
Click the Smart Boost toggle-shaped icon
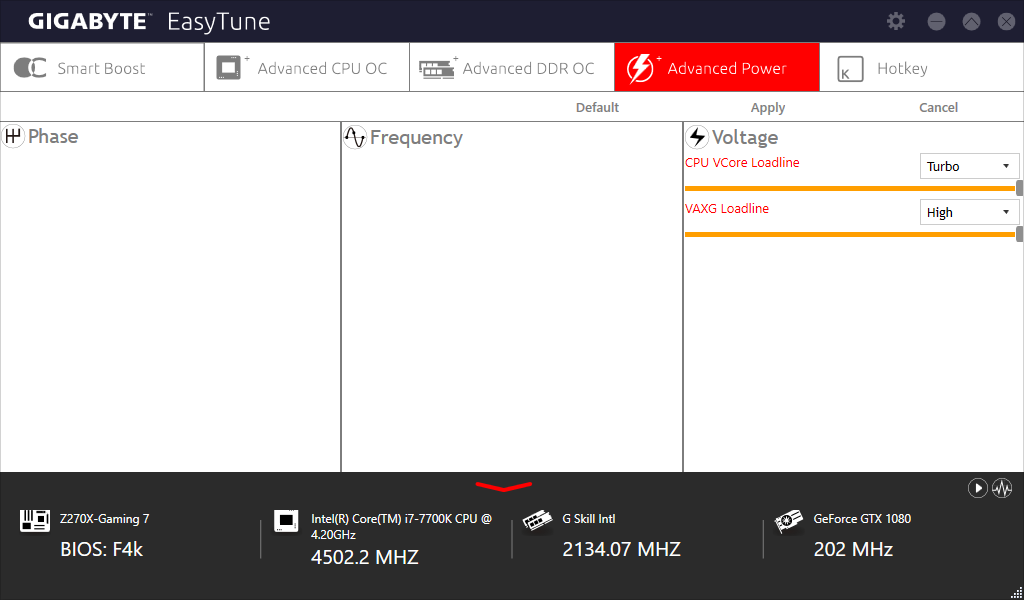tap(30, 67)
